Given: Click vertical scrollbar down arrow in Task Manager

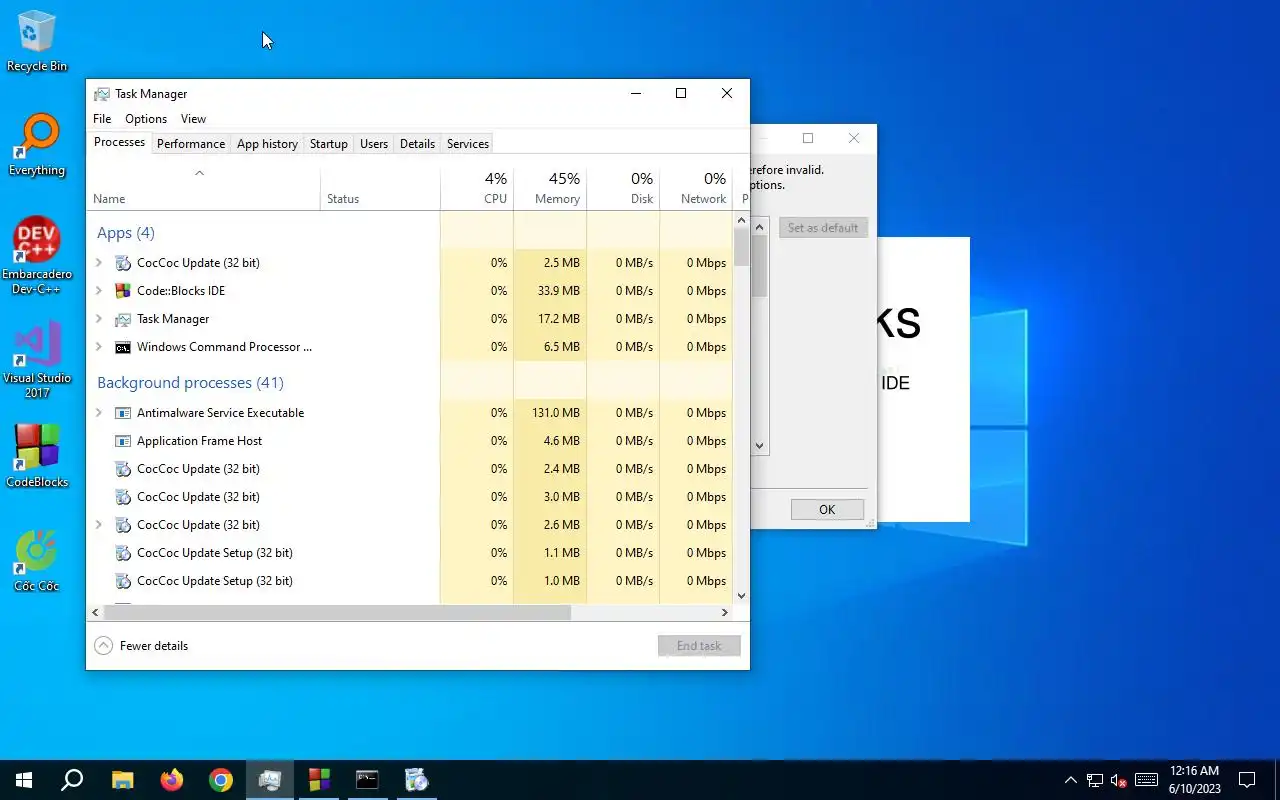Looking at the screenshot, I should [741, 596].
